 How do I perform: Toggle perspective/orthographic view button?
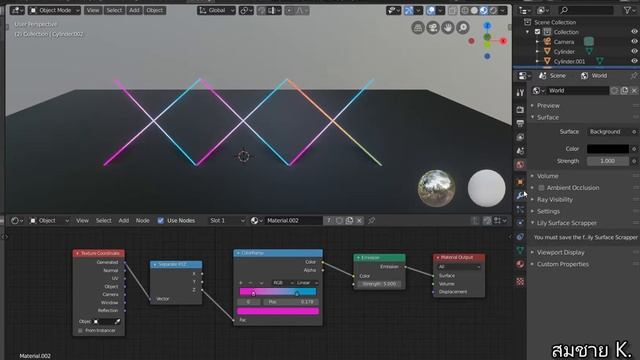click(418, 28)
